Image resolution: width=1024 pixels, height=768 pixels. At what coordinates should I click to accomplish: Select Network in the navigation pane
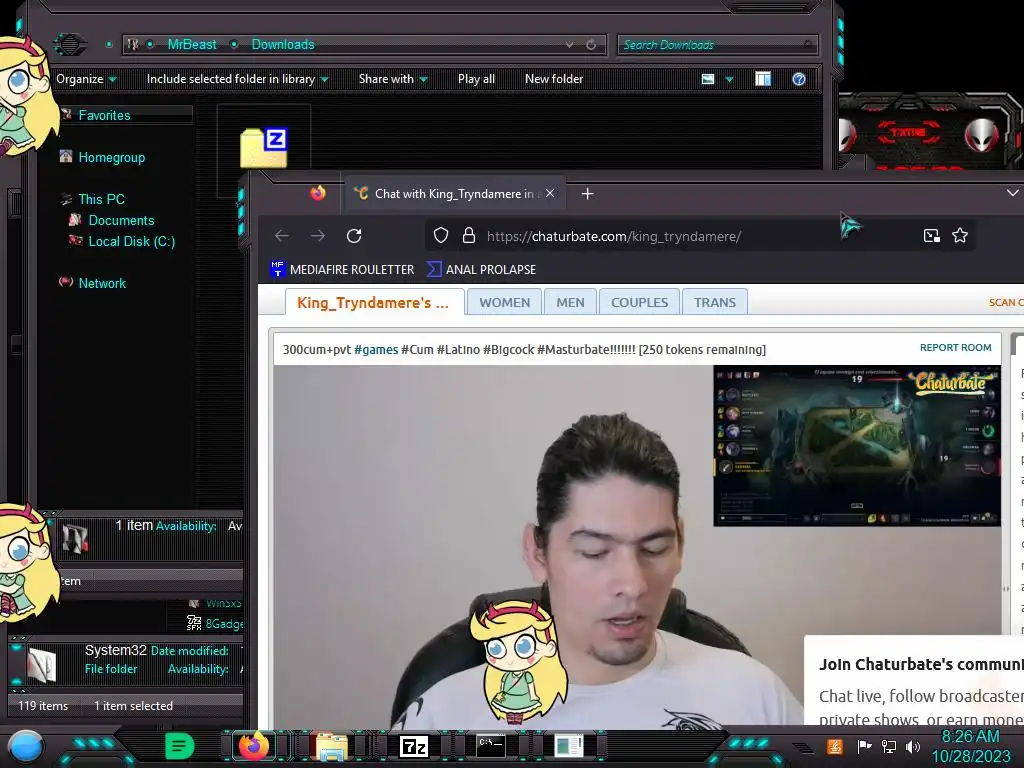pyautogui.click(x=103, y=283)
